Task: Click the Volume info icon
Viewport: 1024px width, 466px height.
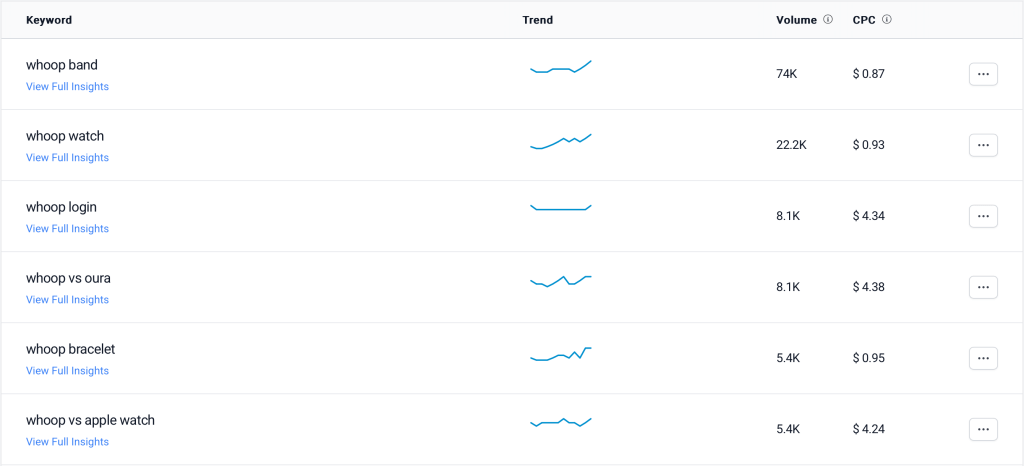Action: (x=828, y=20)
